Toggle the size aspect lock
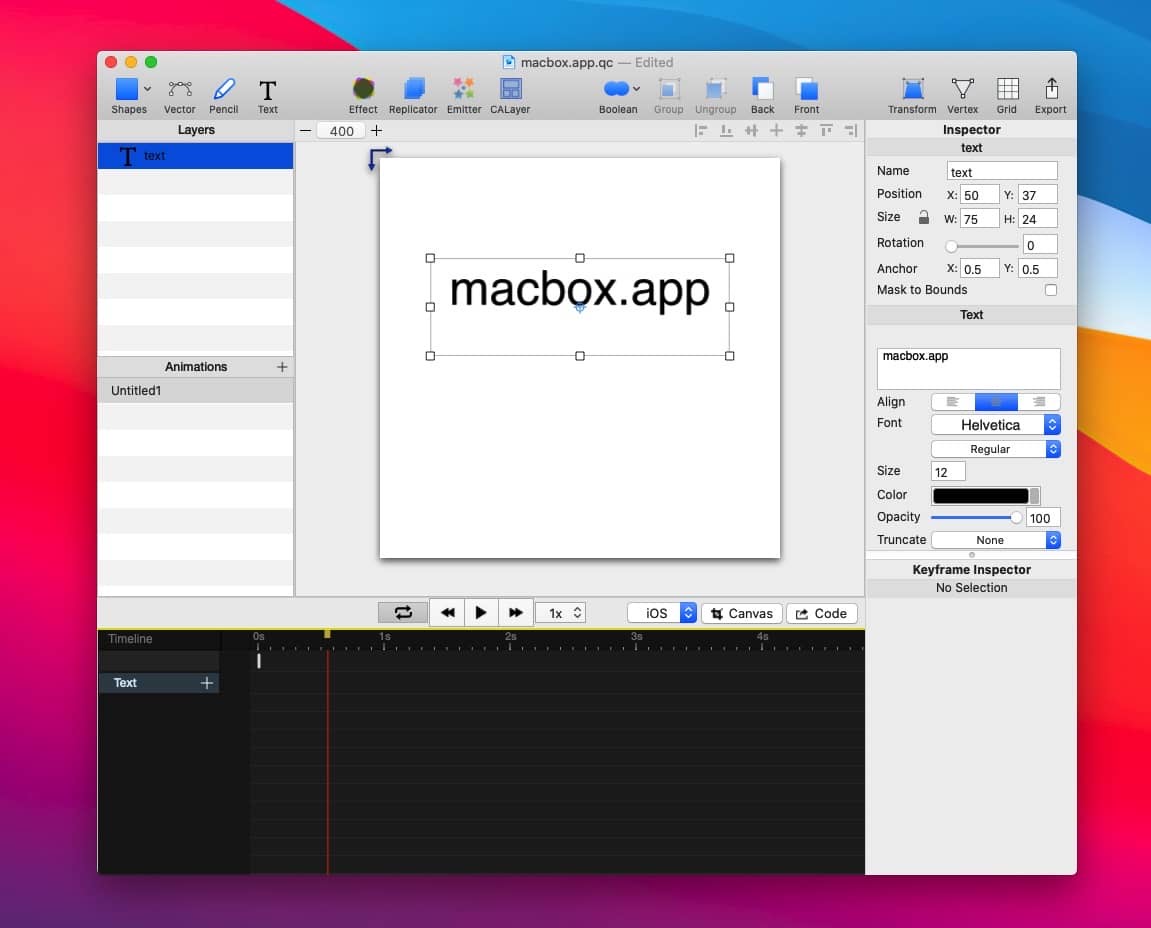 coord(923,218)
